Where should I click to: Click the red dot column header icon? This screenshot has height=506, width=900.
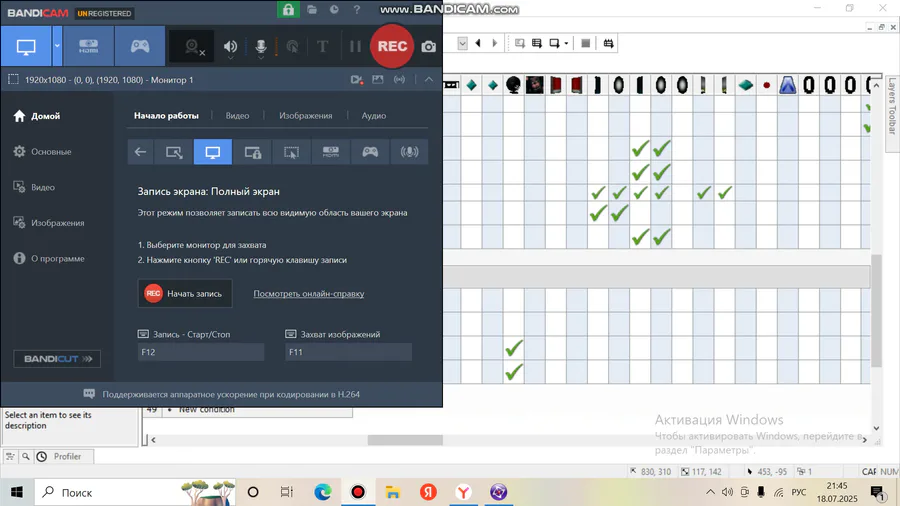pos(766,85)
